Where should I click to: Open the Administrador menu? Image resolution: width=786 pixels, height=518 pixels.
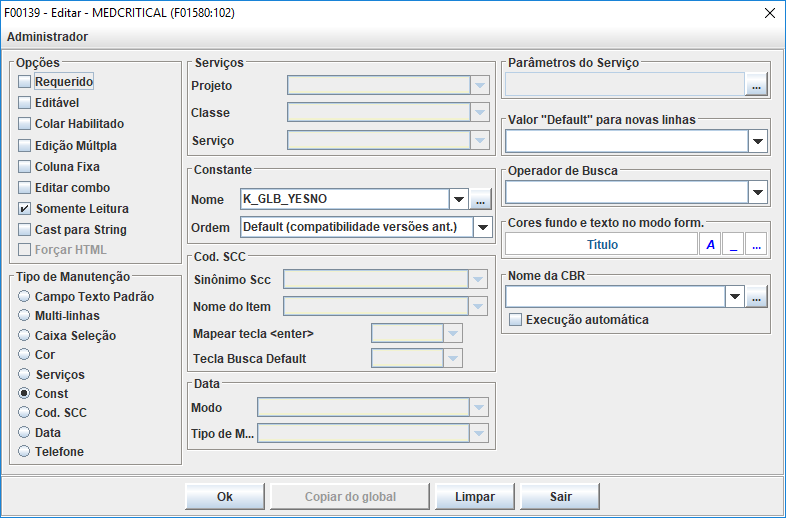[47, 37]
